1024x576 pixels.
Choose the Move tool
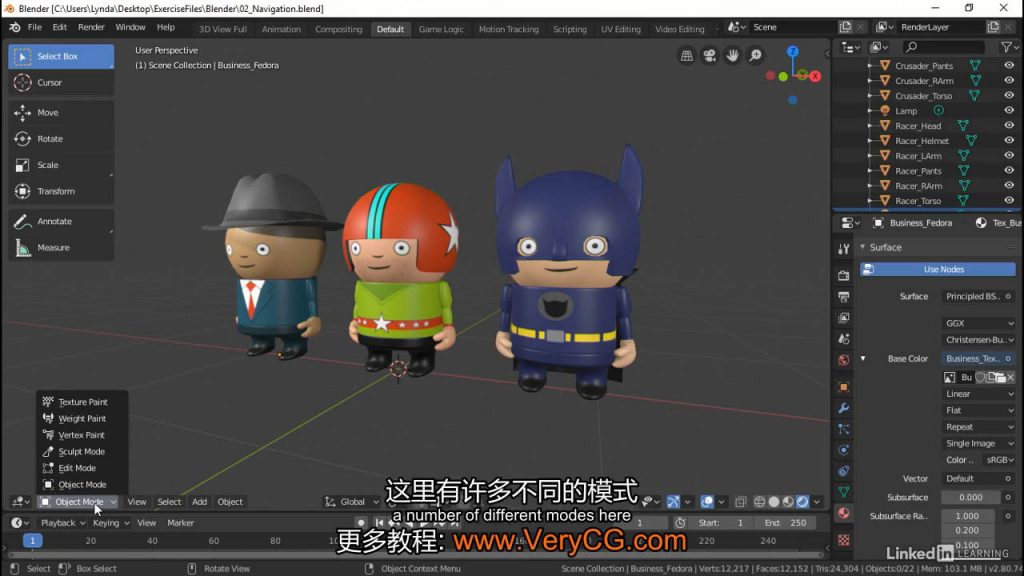coord(61,112)
